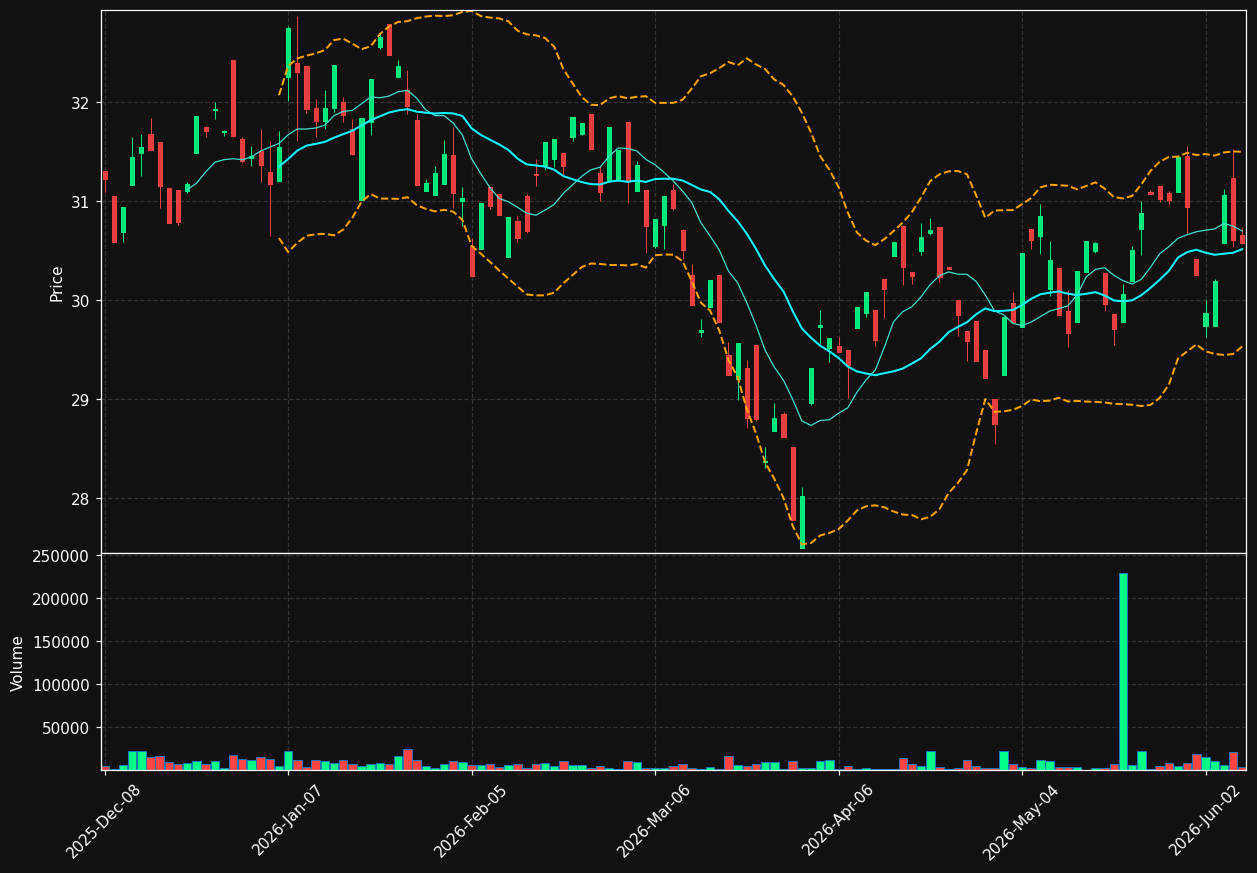1257x873 pixels.
Task: Click price tick label 32
Action: pyautogui.click(x=80, y=103)
